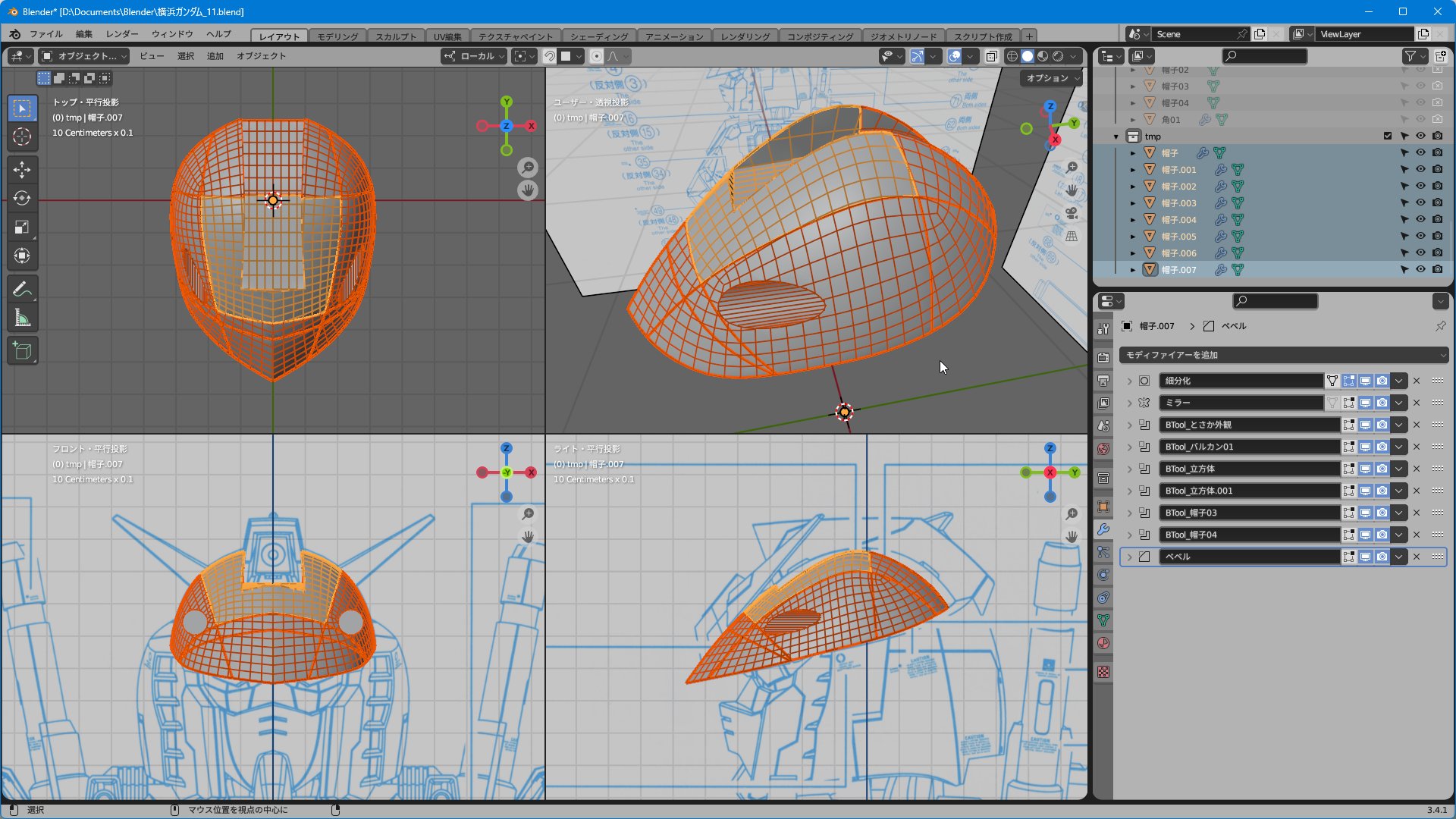1456x819 pixels.
Task: Select the 3D Cursor tool
Action: [22, 137]
